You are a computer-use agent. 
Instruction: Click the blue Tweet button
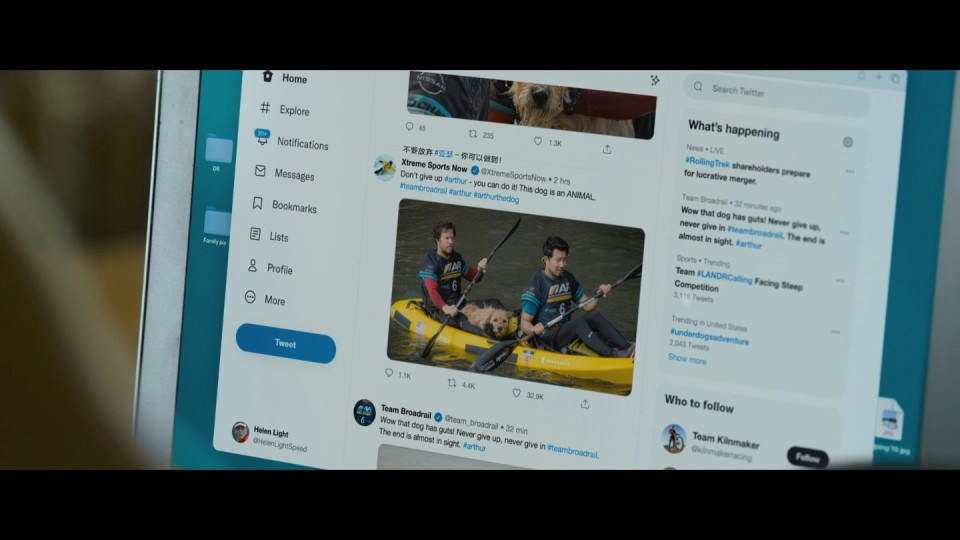[x=286, y=343]
